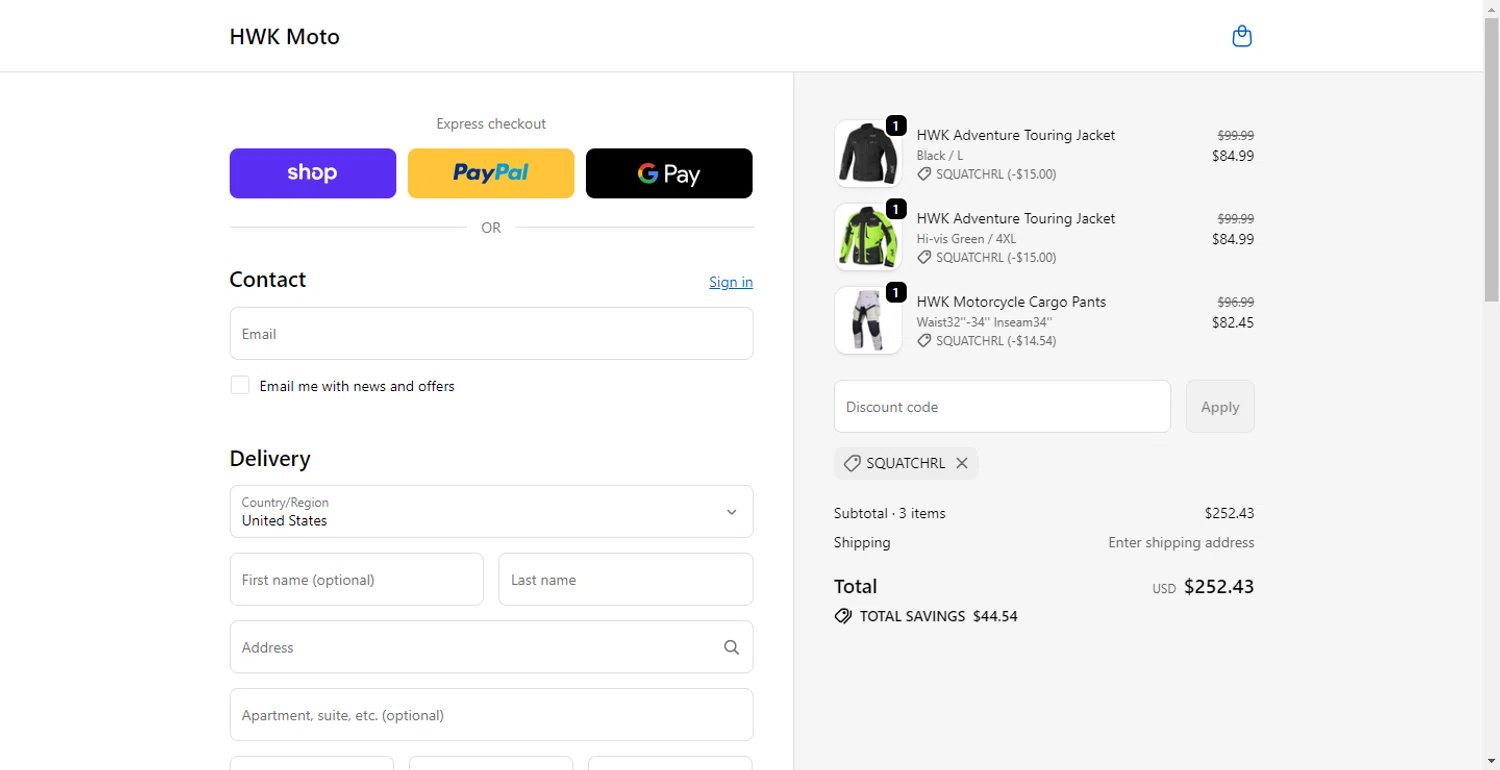Pay with PayPal express checkout
The image size is (1500, 770).
(491, 173)
